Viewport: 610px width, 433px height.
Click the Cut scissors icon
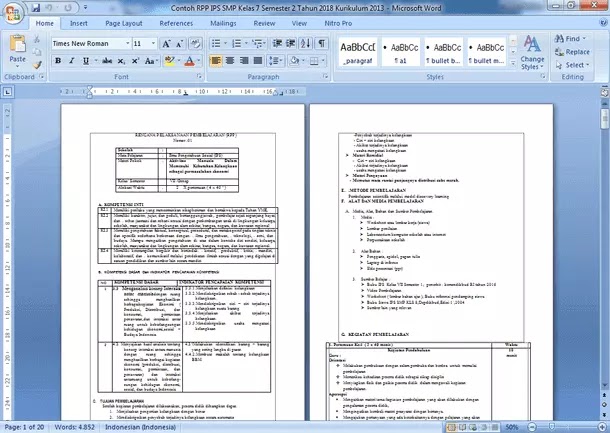point(37,39)
